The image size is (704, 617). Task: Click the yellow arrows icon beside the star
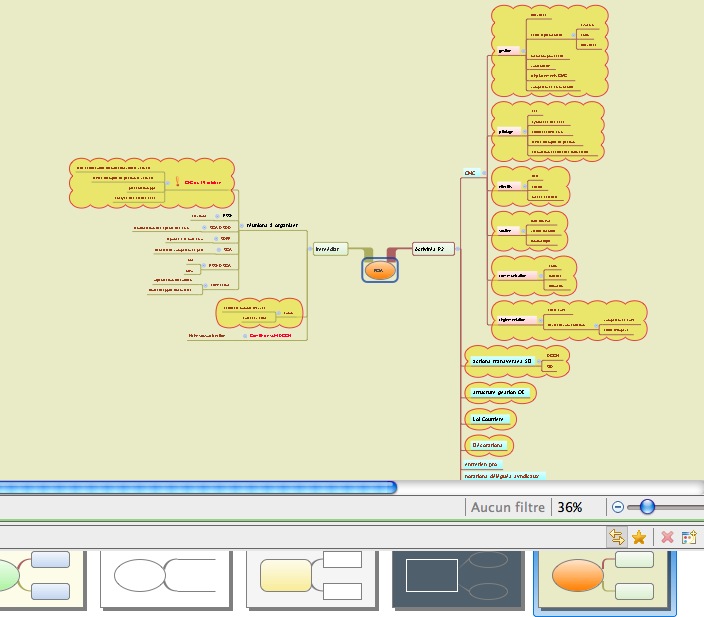pos(617,537)
